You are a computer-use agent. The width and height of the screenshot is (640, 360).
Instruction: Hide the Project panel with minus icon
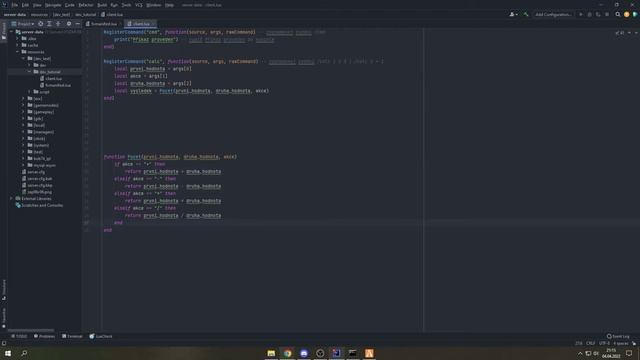(78, 24)
